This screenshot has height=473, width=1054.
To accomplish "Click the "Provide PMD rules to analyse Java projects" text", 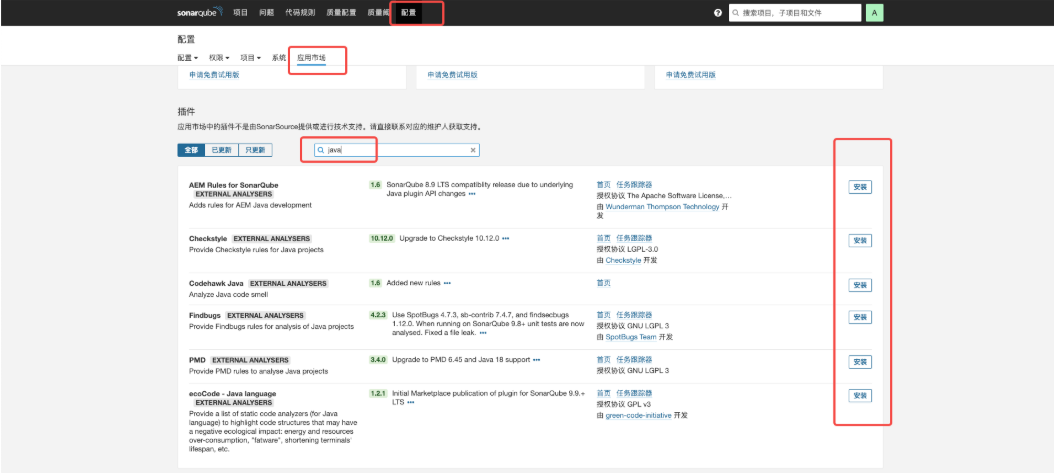I will [x=259, y=371].
